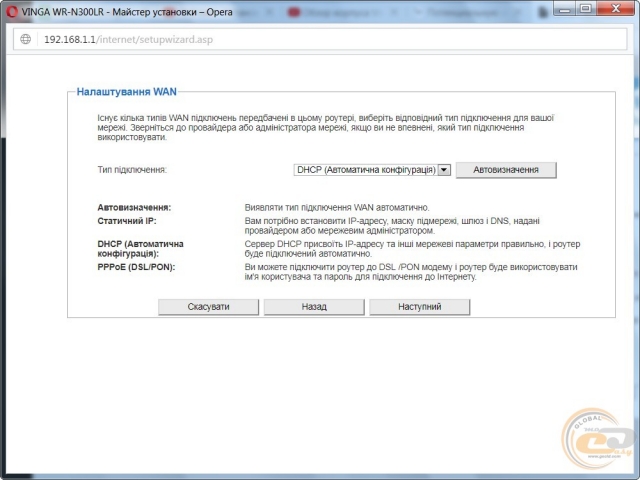Click the Наступний button

coord(420,307)
